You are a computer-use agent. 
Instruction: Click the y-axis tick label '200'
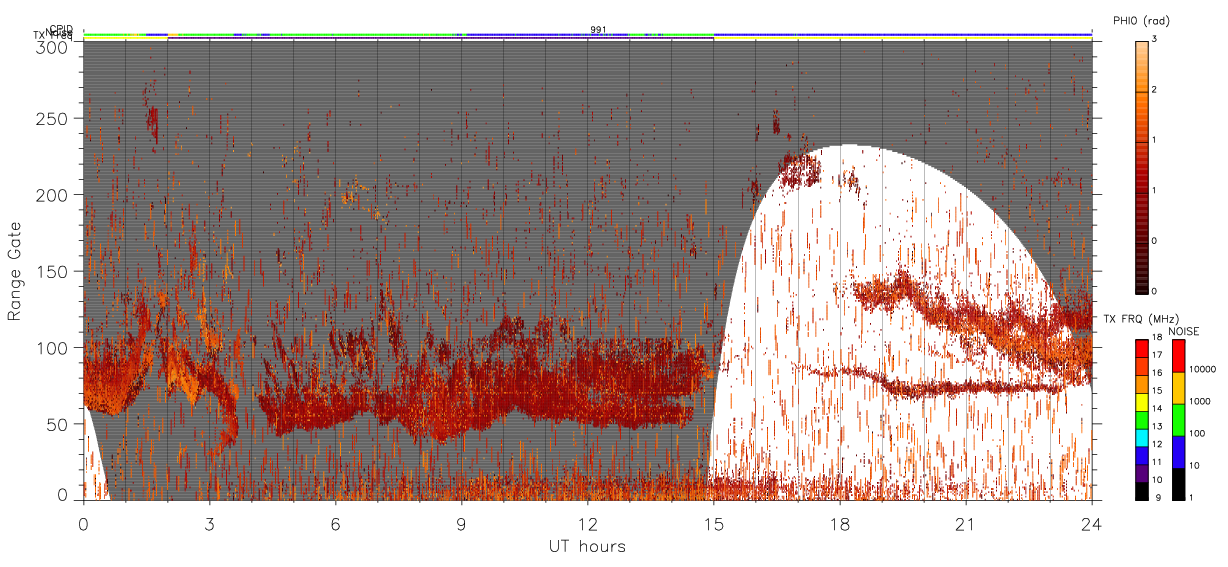53,195
